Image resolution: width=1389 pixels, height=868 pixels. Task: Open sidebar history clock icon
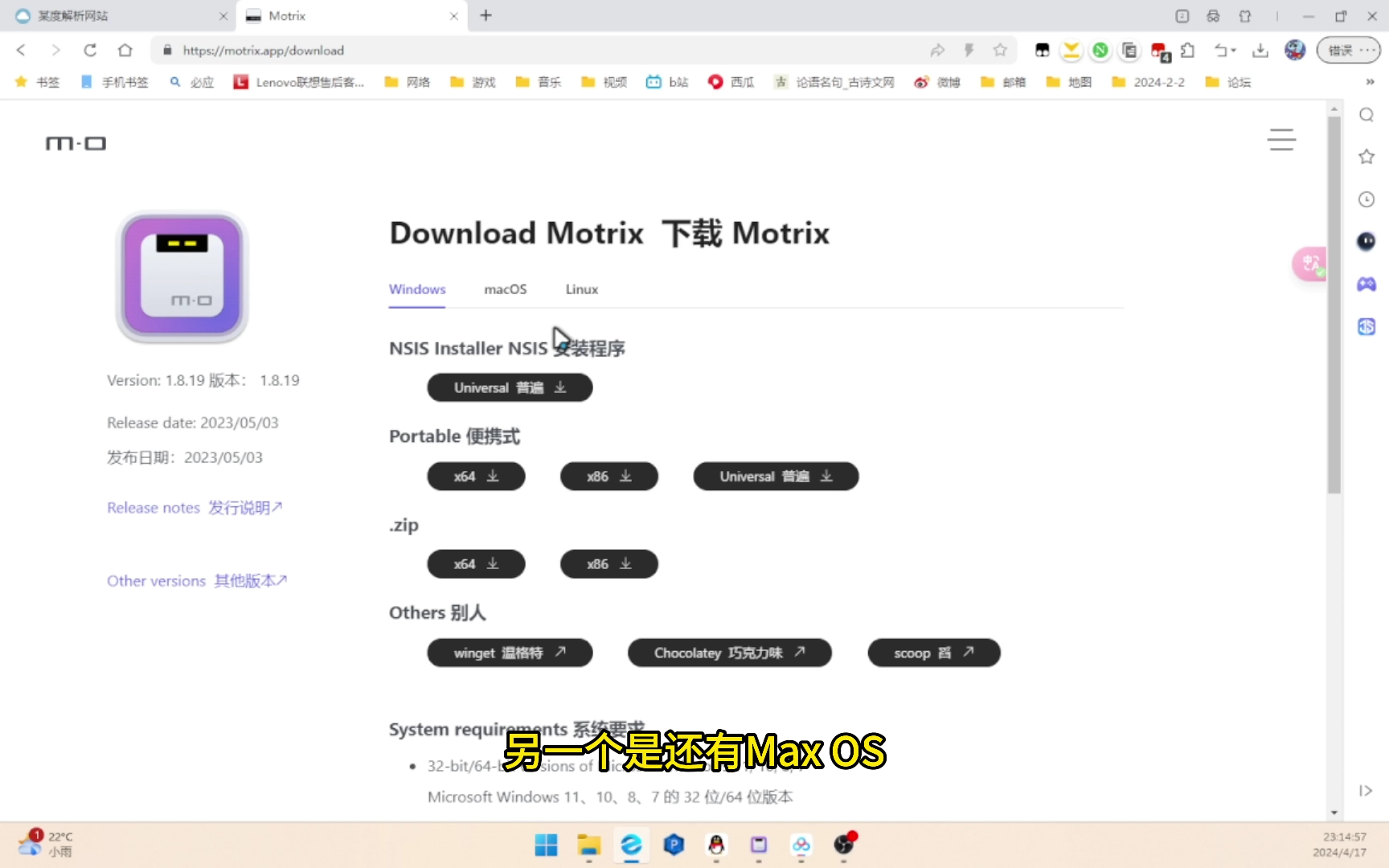1366,199
